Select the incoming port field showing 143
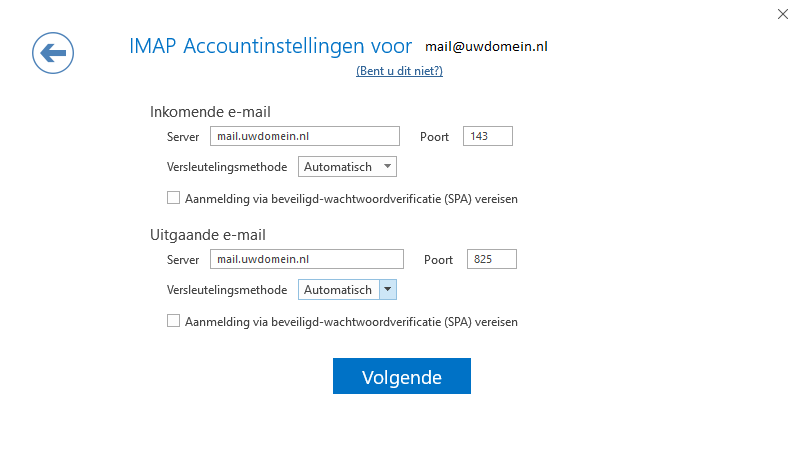The height and width of the screenshot is (470, 804). [488, 136]
